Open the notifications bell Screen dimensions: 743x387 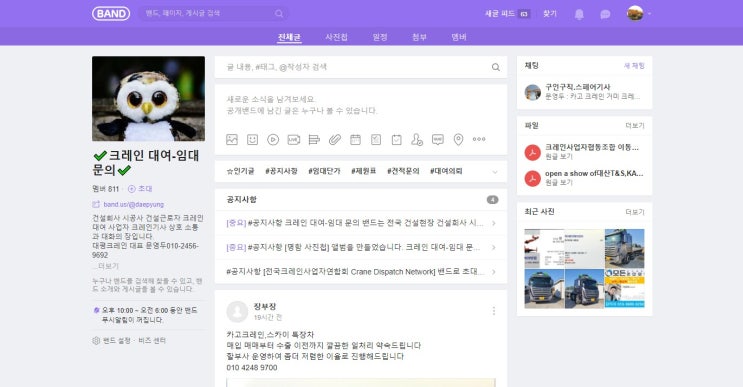click(579, 14)
